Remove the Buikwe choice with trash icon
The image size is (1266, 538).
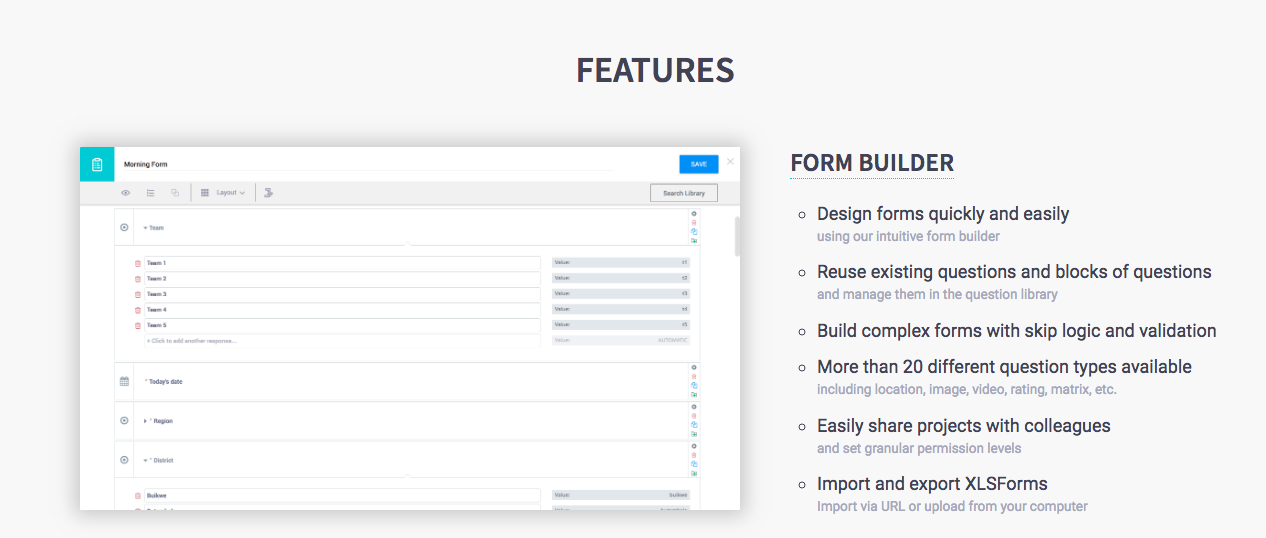coord(138,495)
